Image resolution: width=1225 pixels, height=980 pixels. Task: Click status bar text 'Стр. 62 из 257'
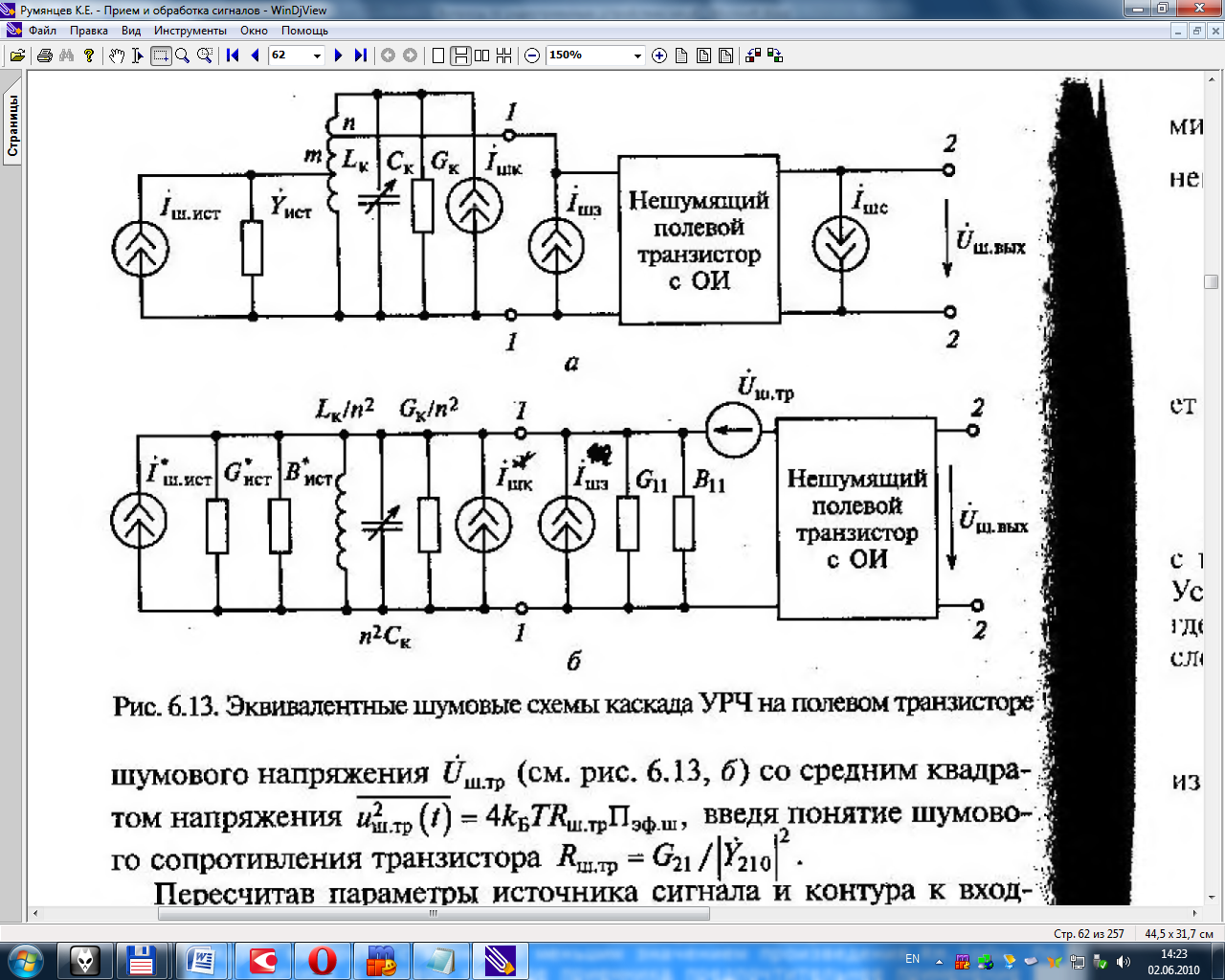(x=1088, y=934)
